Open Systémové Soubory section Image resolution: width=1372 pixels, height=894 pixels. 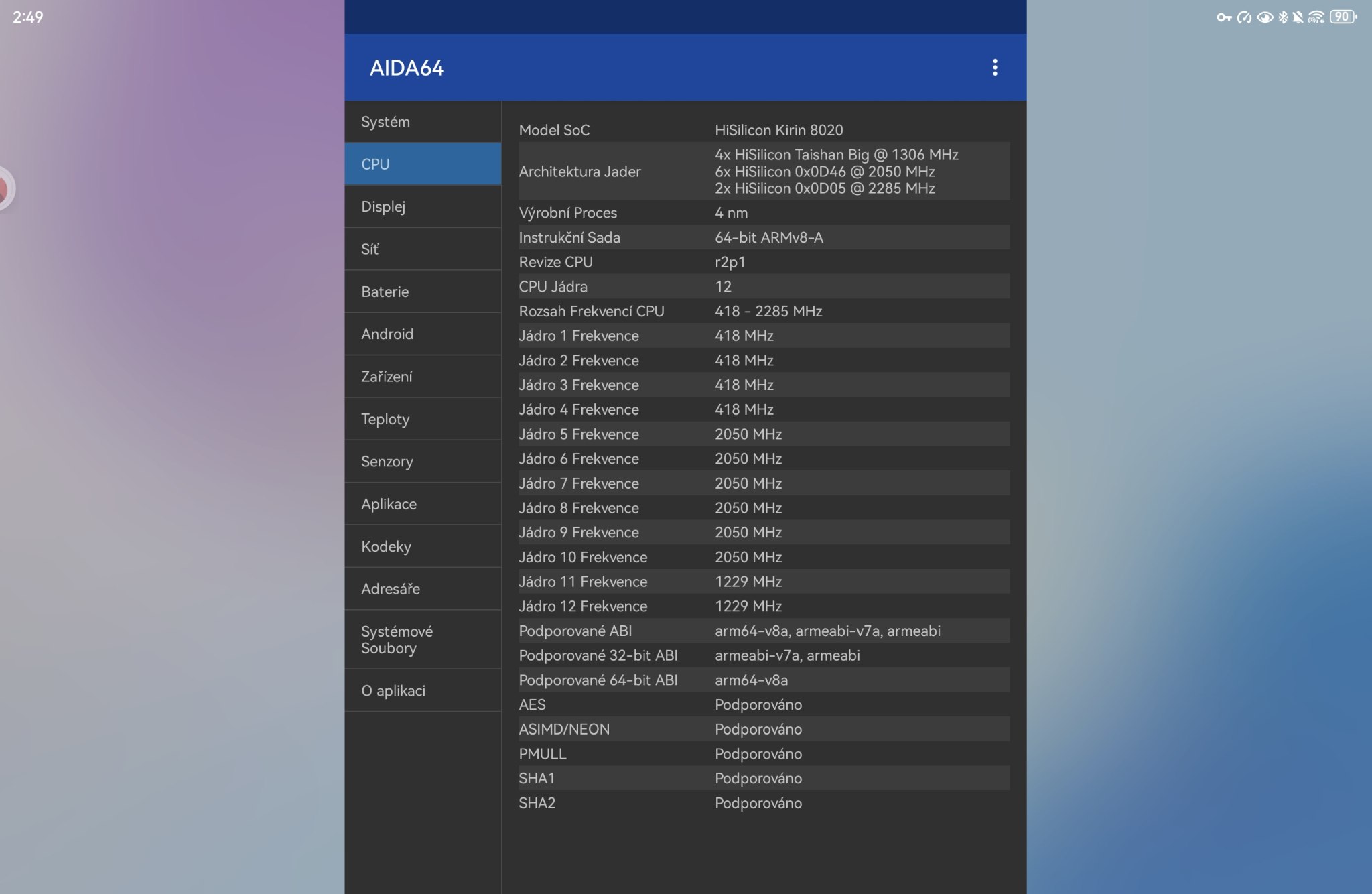click(x=423, y=639)
